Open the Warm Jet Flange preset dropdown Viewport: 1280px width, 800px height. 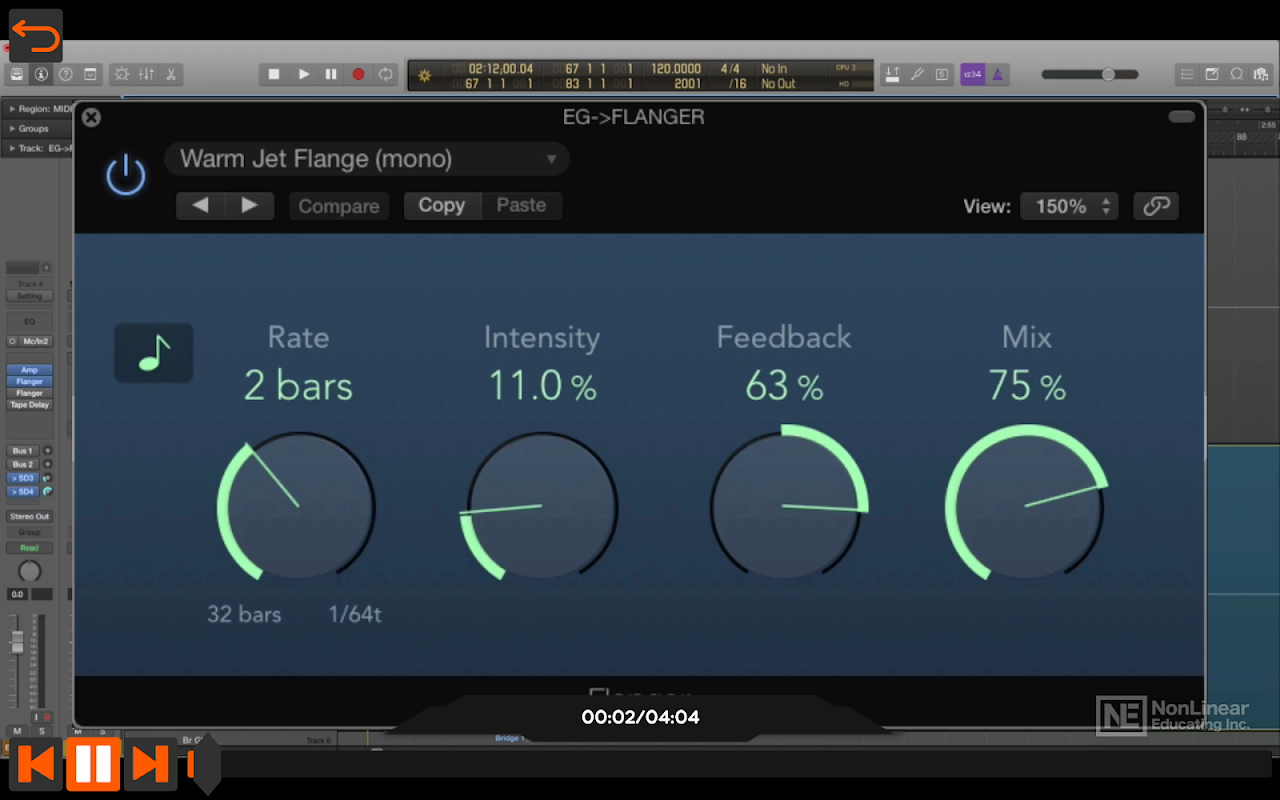(367, 159)
